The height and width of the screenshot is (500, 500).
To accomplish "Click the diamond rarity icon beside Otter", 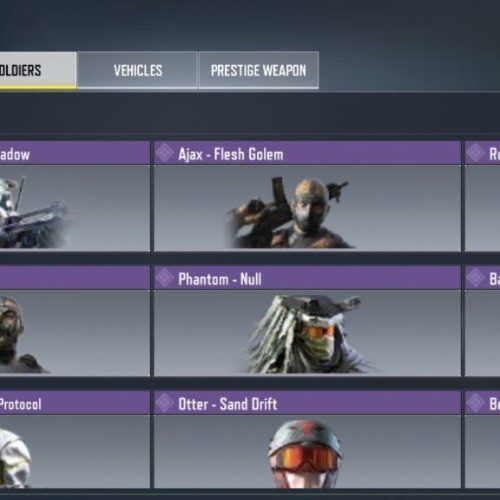I will [165, 403].
